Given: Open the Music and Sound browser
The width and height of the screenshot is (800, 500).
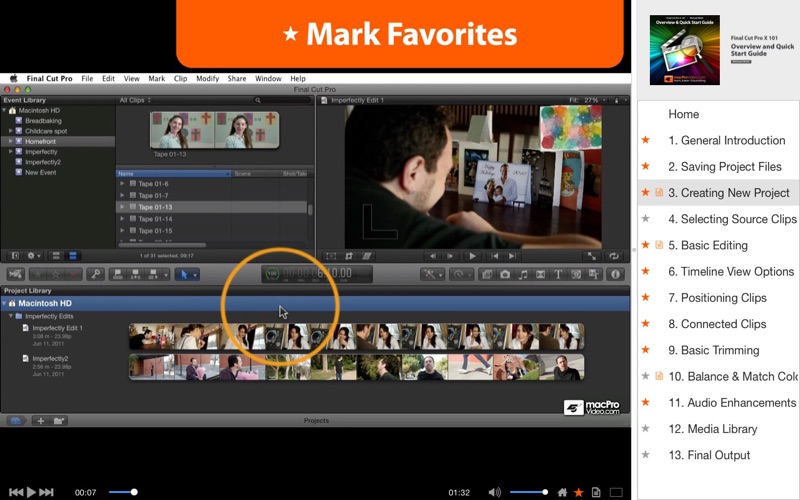Looking at the screenshot, I should click(x=522, y=274).
